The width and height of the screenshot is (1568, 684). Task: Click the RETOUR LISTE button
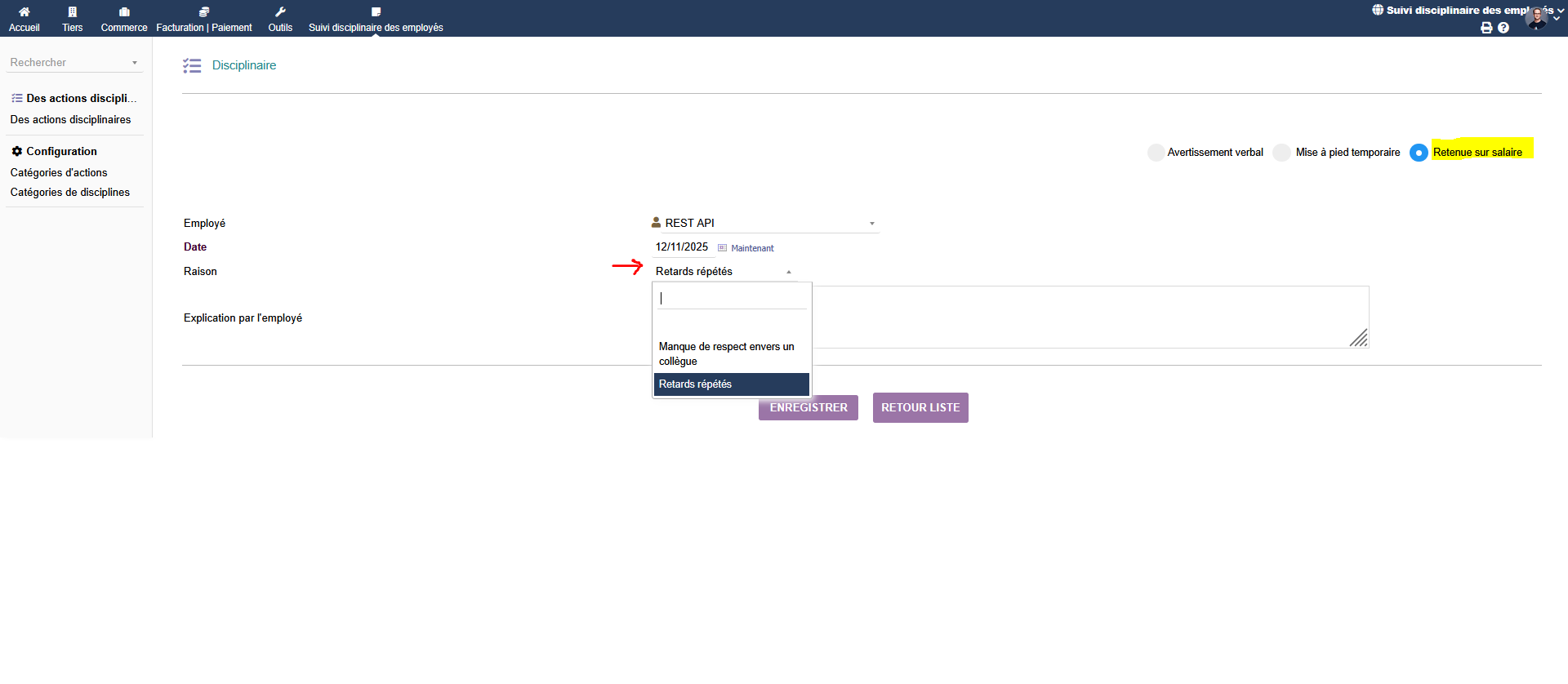[x=920, y=408]
